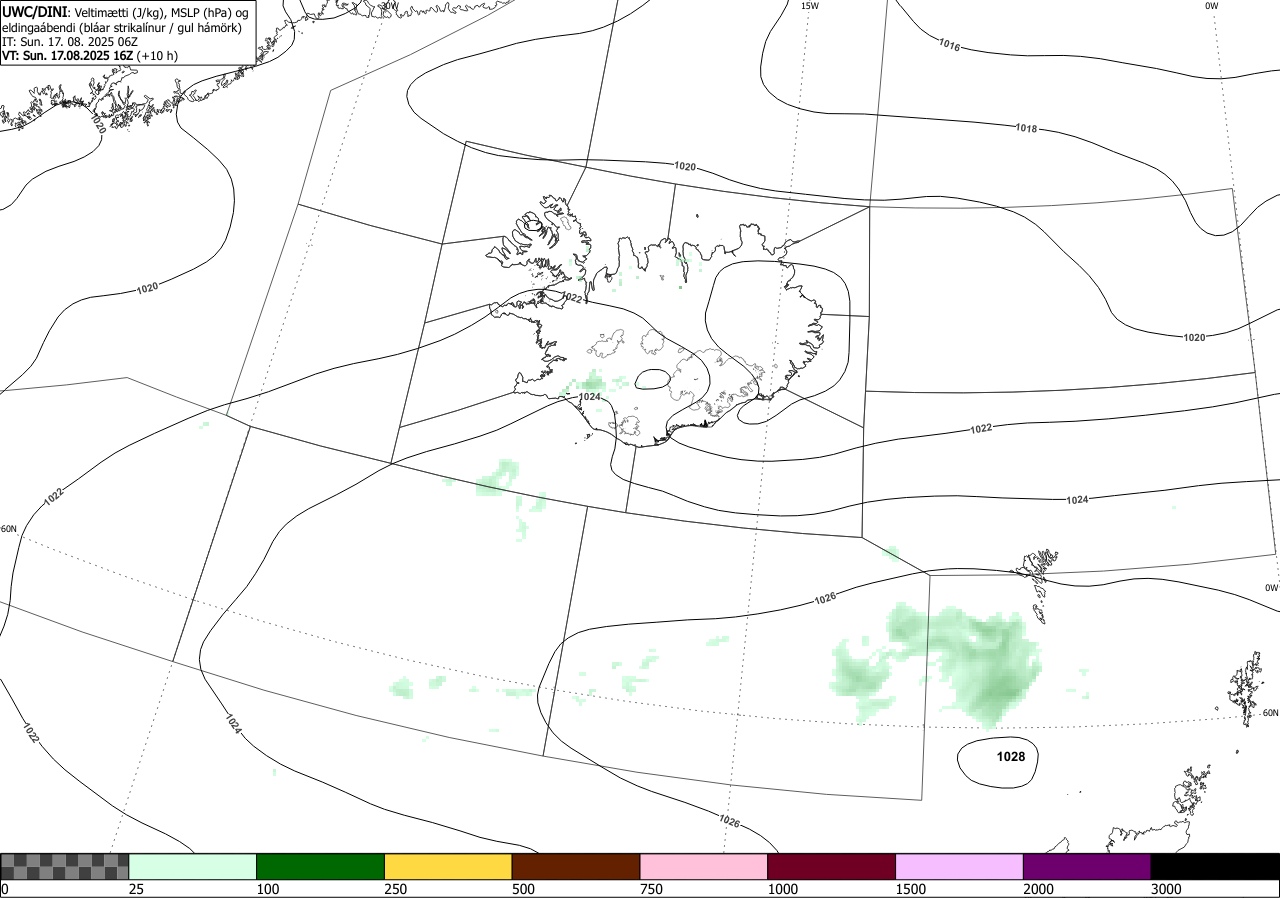This screenshot has width=1280, height=898.
Task: Select the '1016' isobar label
Action: 950,44
